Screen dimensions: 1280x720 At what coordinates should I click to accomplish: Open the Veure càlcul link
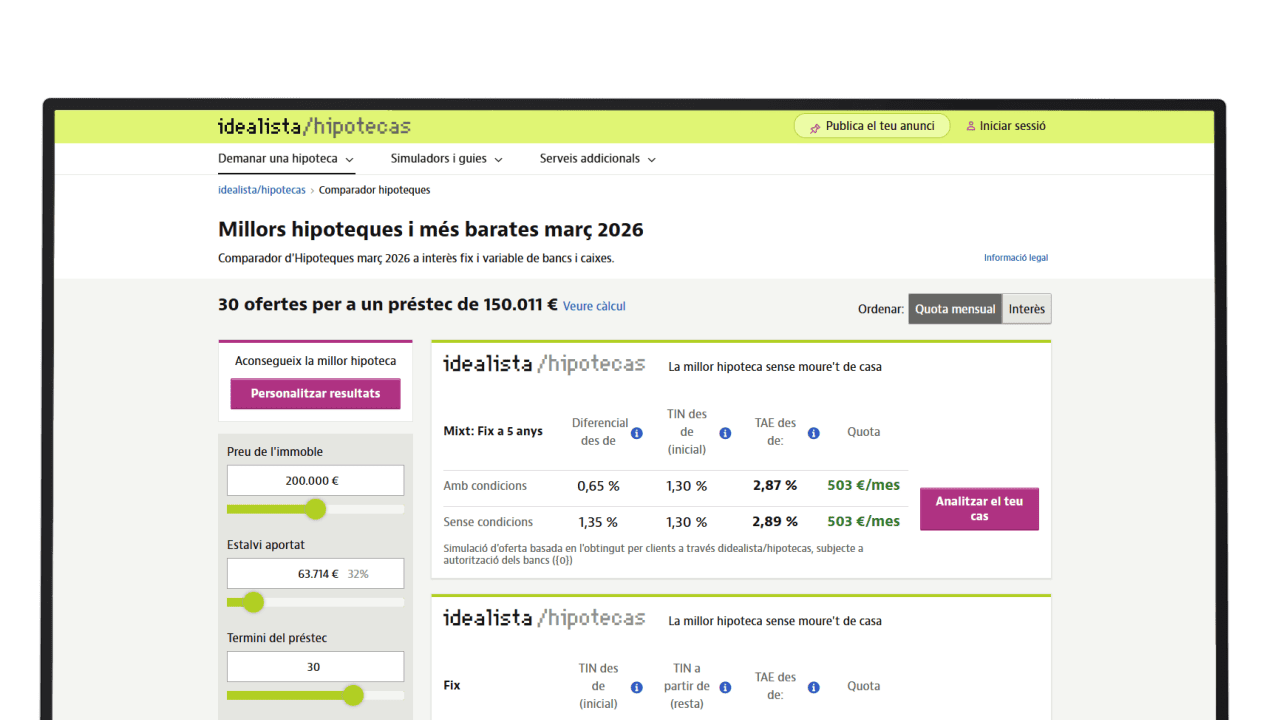[594, 306]
